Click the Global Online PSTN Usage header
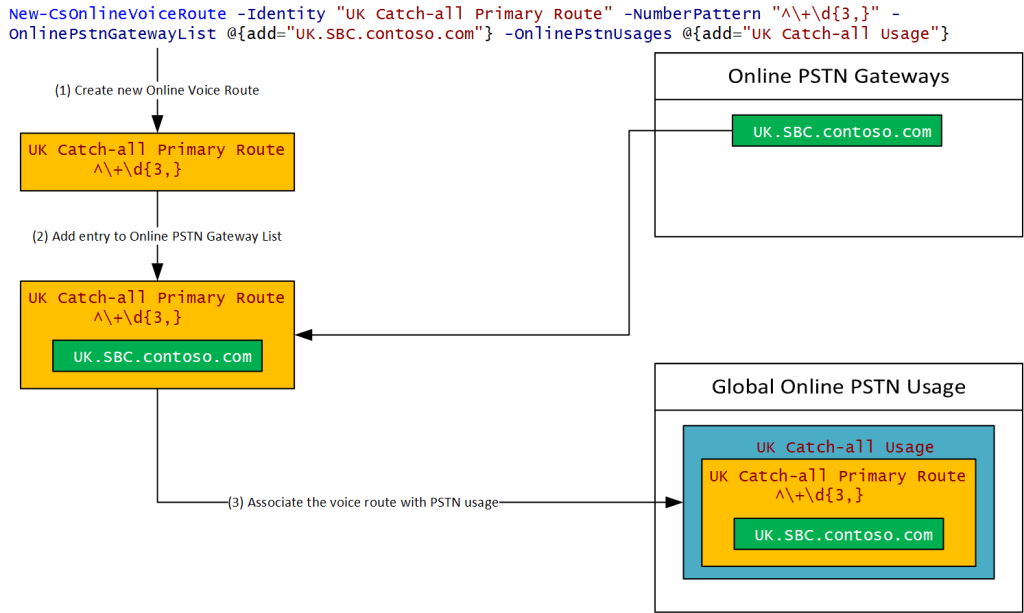This screenshot has width=1024, height=613. [838, 386]
